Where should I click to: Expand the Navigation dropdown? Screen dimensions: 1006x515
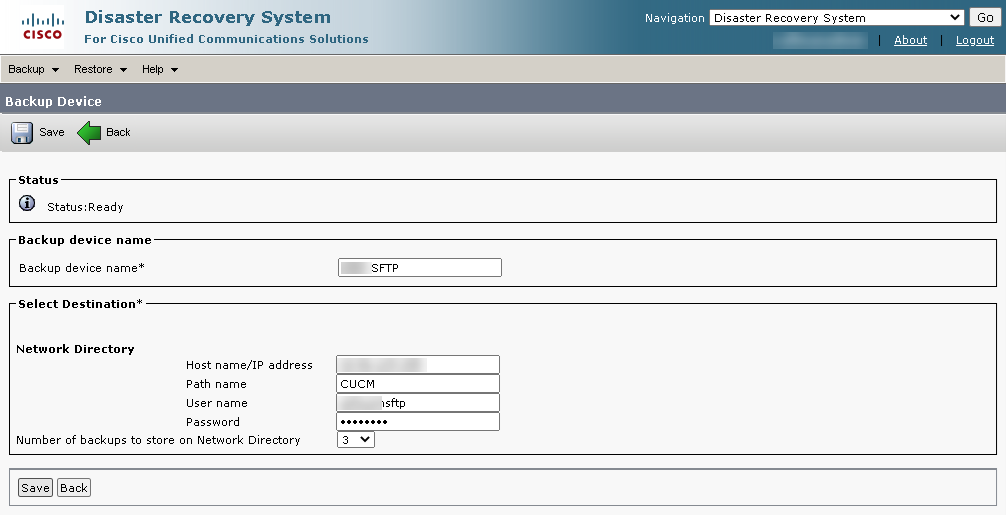tap(837, 18)
